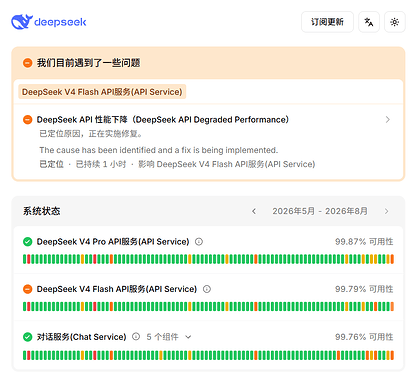411x375 pixels.
Task: Click the V4 Flash API uptime bar
Action: coord(208,306)
